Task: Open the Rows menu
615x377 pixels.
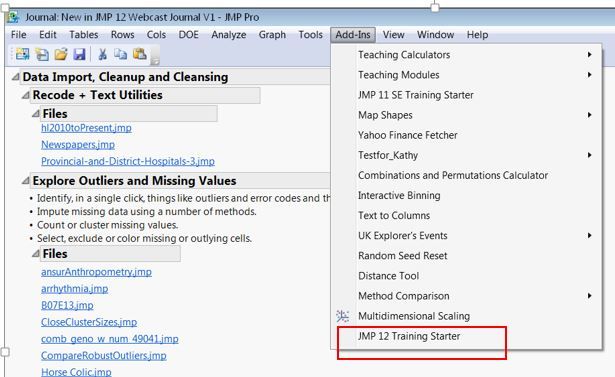Action: coord(122,35)
